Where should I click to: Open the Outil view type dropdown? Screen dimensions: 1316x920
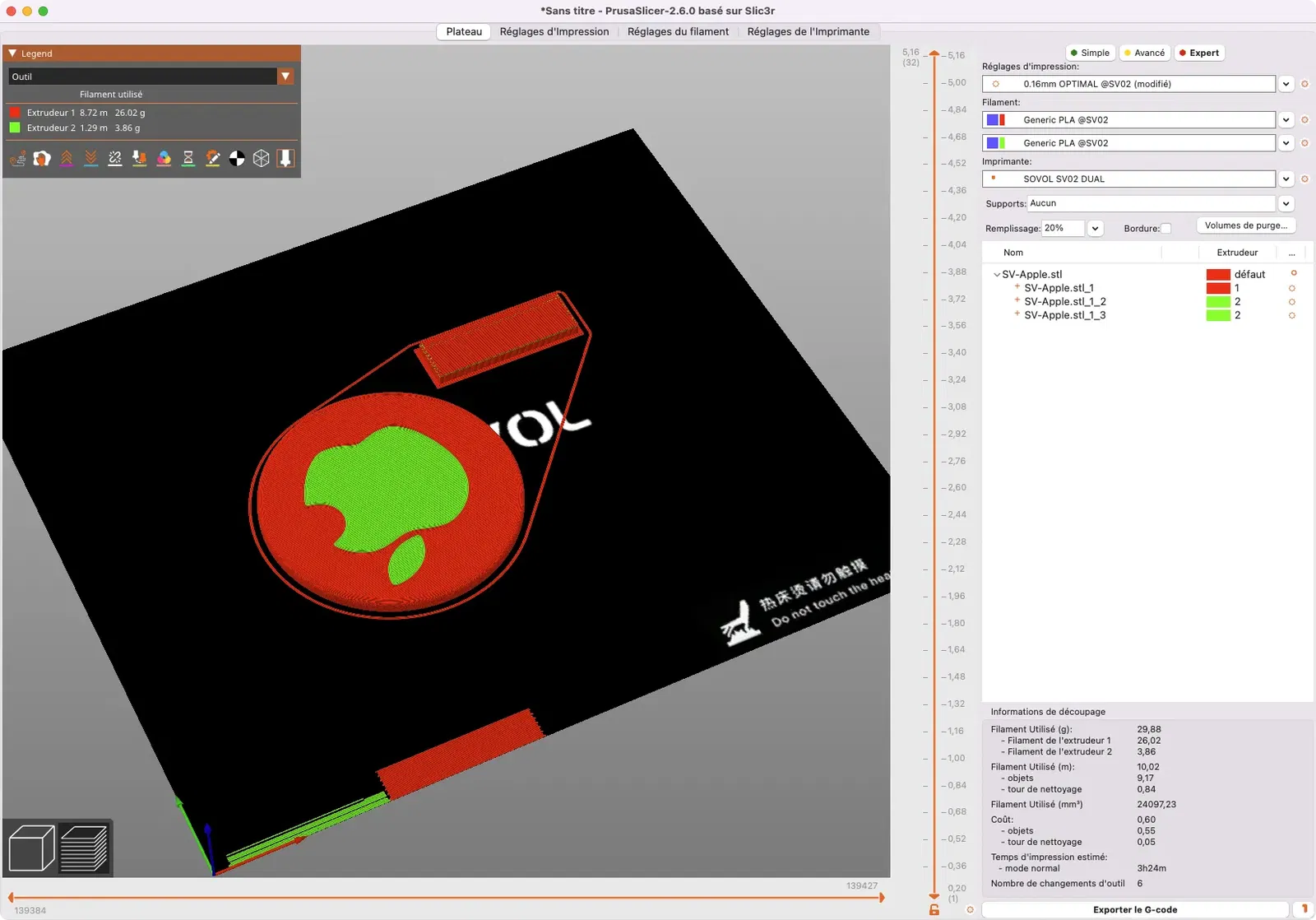pyautogui.click(x=151, y=77)
